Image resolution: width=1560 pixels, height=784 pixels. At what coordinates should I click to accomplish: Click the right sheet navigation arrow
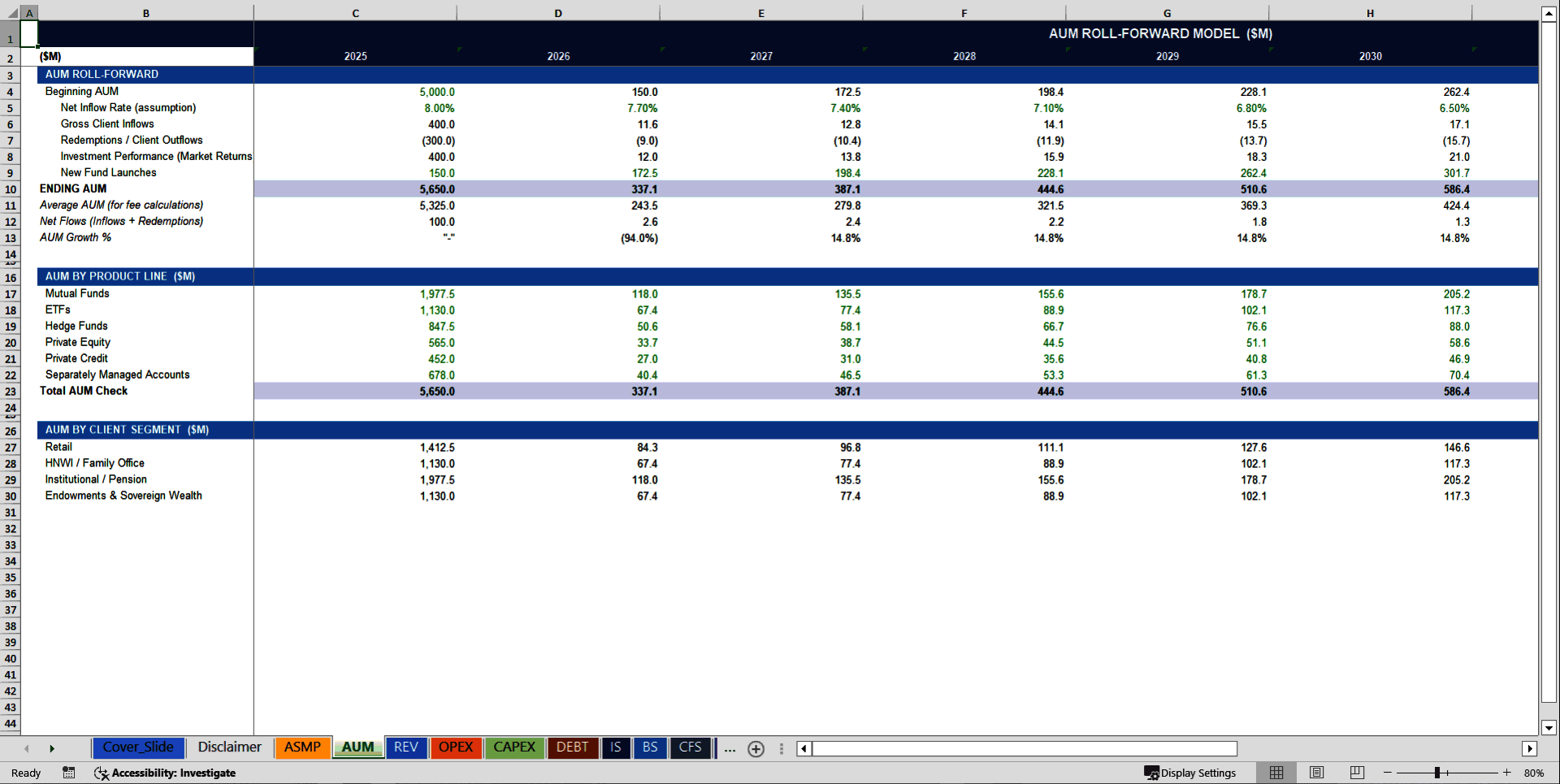(53, 748)
